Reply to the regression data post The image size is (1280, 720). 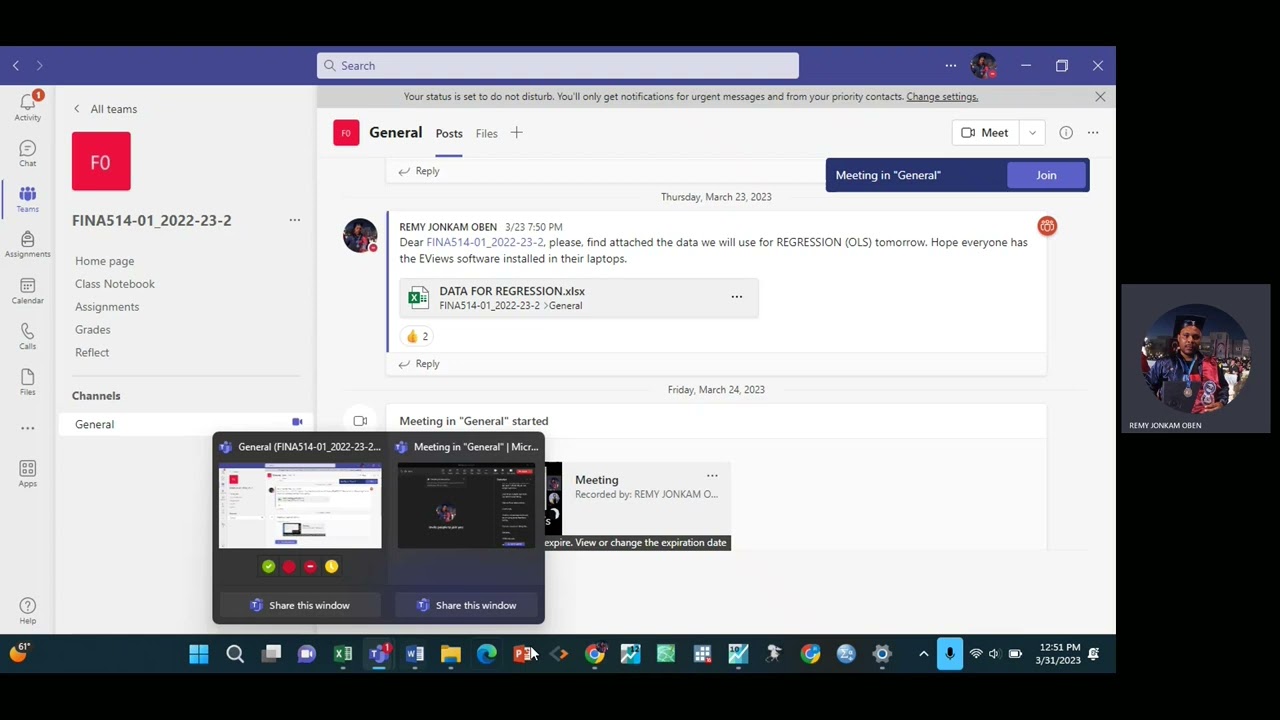[x=419, y=364]
